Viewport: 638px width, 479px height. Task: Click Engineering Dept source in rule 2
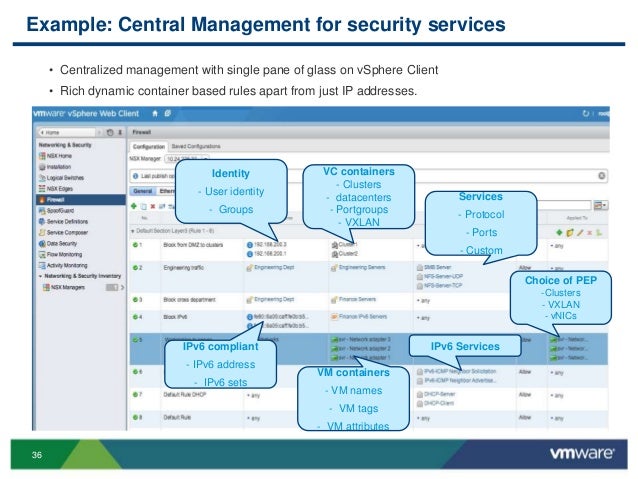point(270,267)
